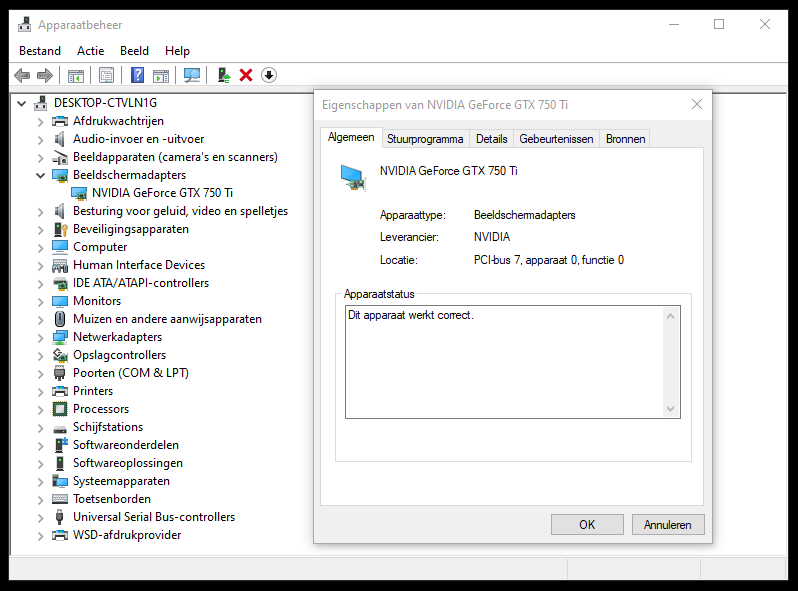
Task: Expand the Computer category
Action: (41, 247)
